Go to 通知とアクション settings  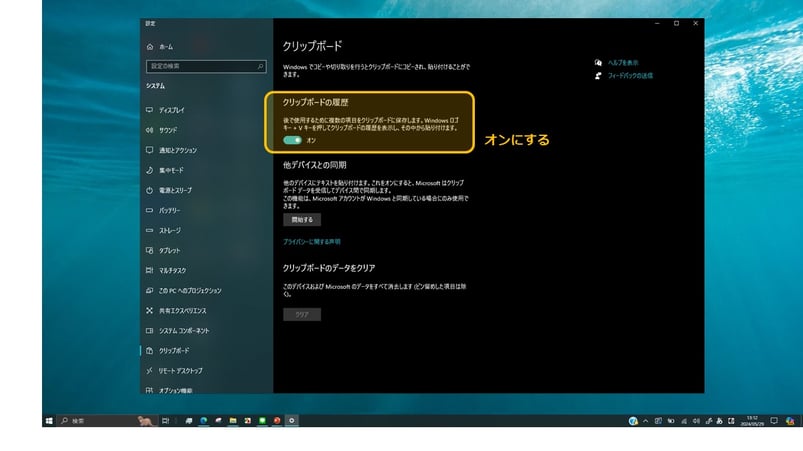pyautogui.click(x=171, y=150)
